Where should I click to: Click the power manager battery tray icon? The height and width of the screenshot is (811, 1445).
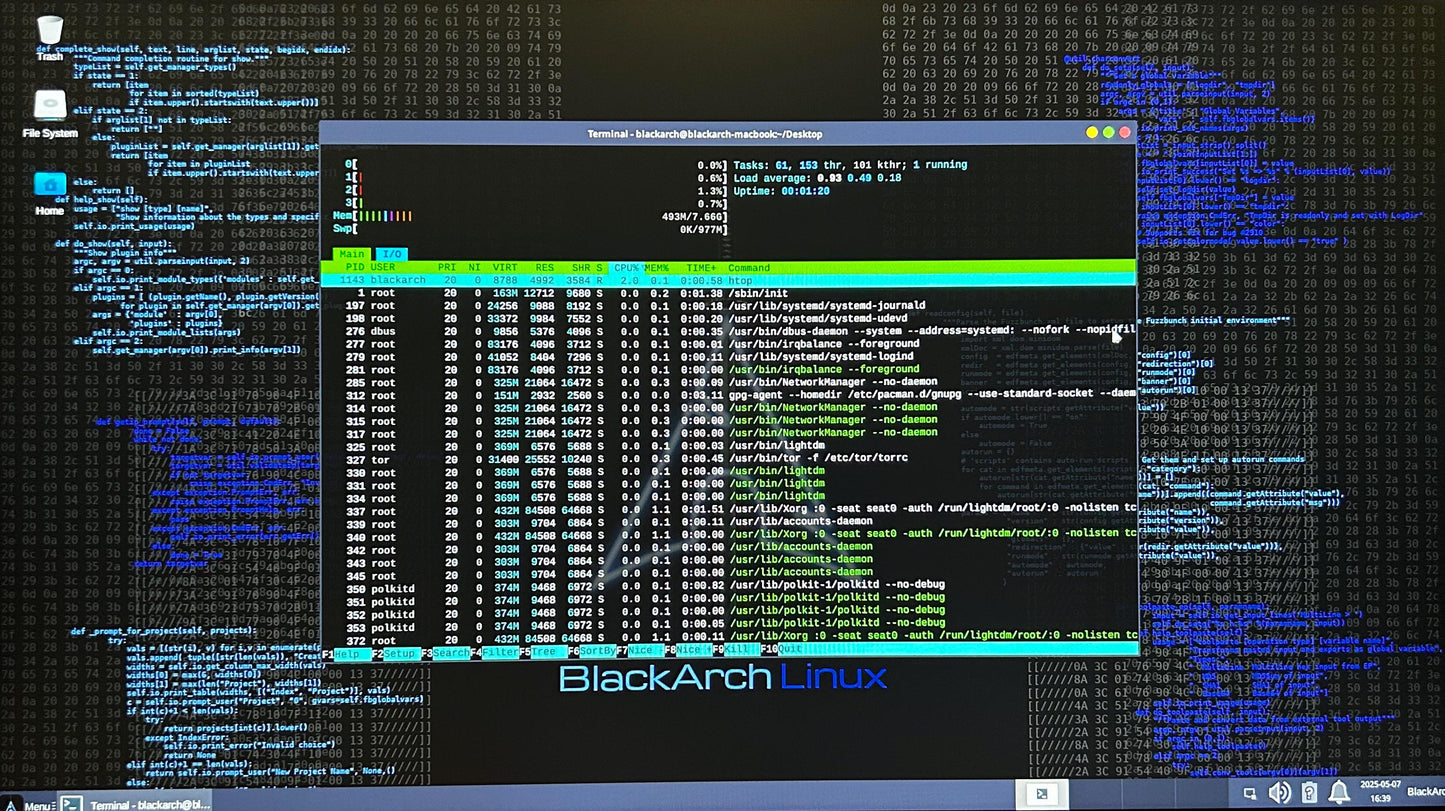pos(1308,793)
